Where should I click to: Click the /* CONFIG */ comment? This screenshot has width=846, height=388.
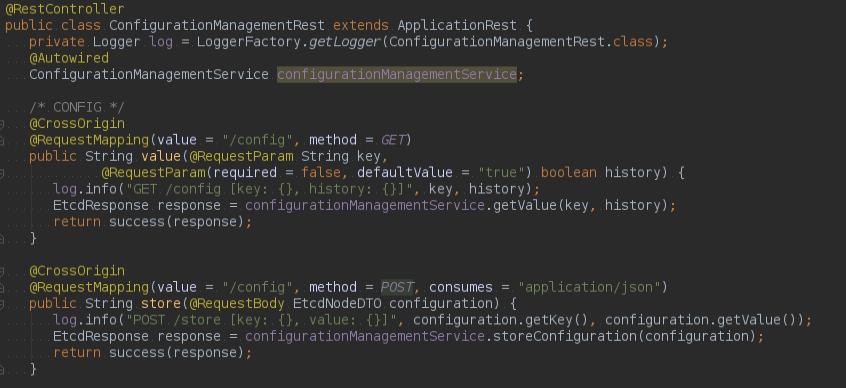77,107
